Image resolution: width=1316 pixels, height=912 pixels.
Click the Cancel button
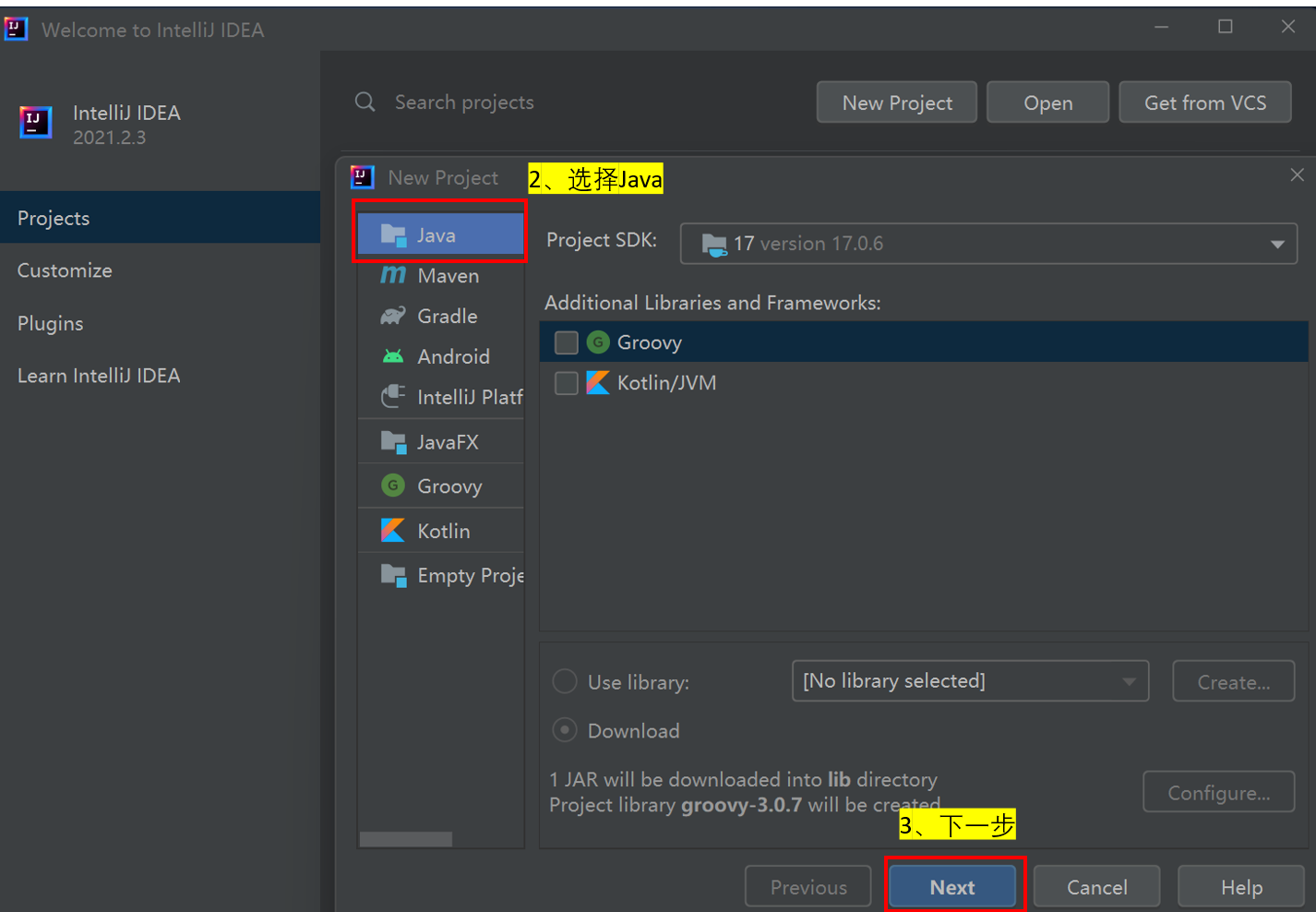1096,887
